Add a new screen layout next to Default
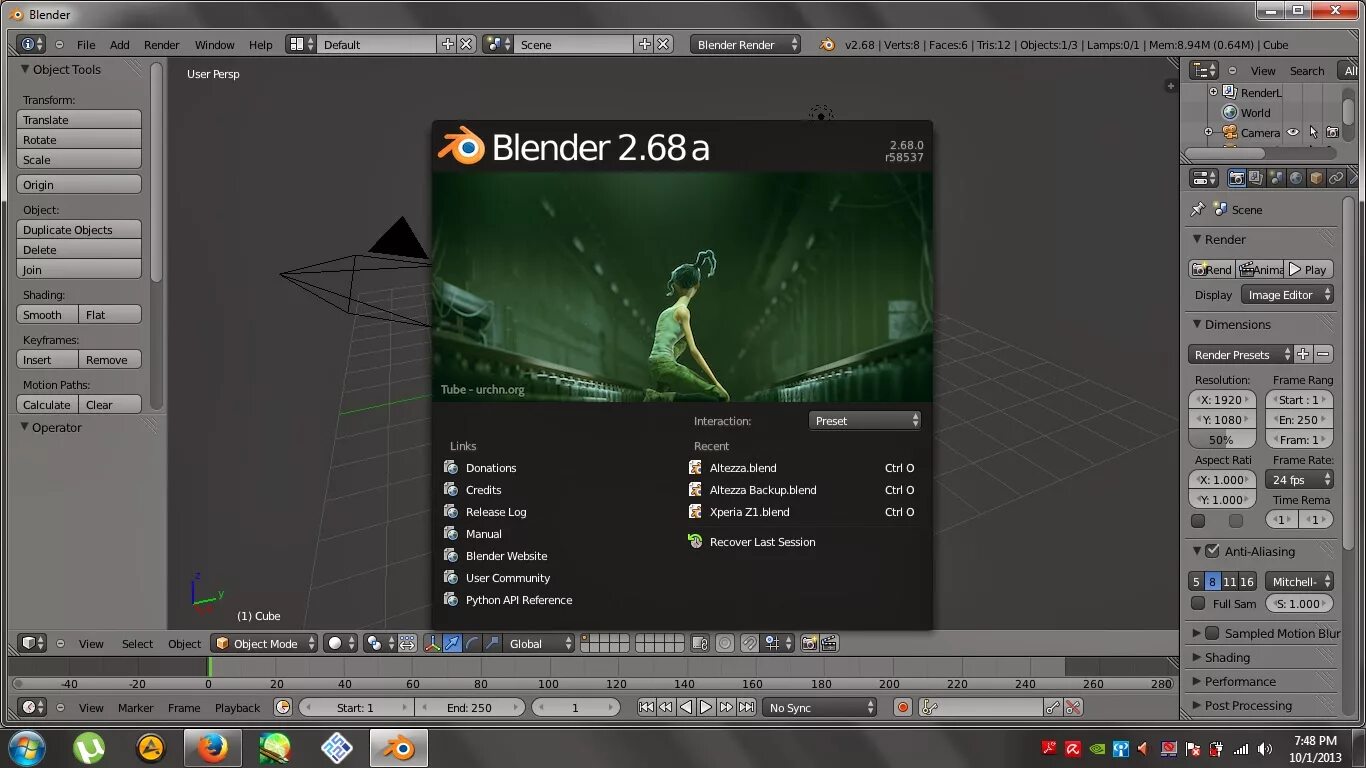 [447, 44]
